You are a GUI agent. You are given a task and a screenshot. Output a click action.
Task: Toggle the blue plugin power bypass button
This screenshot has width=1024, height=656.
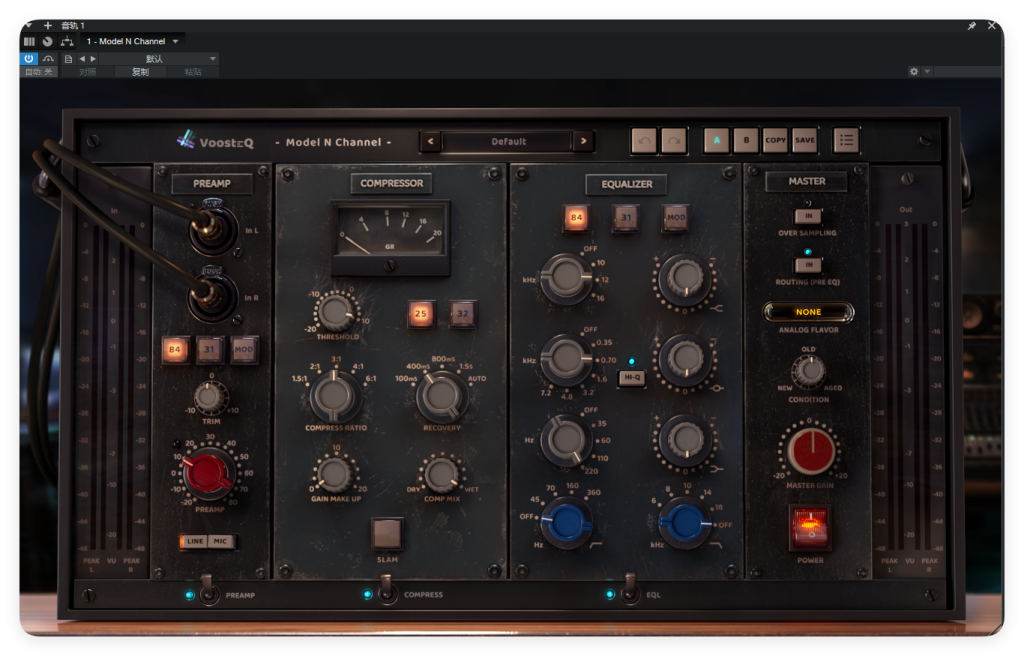(x=29, y=58)
